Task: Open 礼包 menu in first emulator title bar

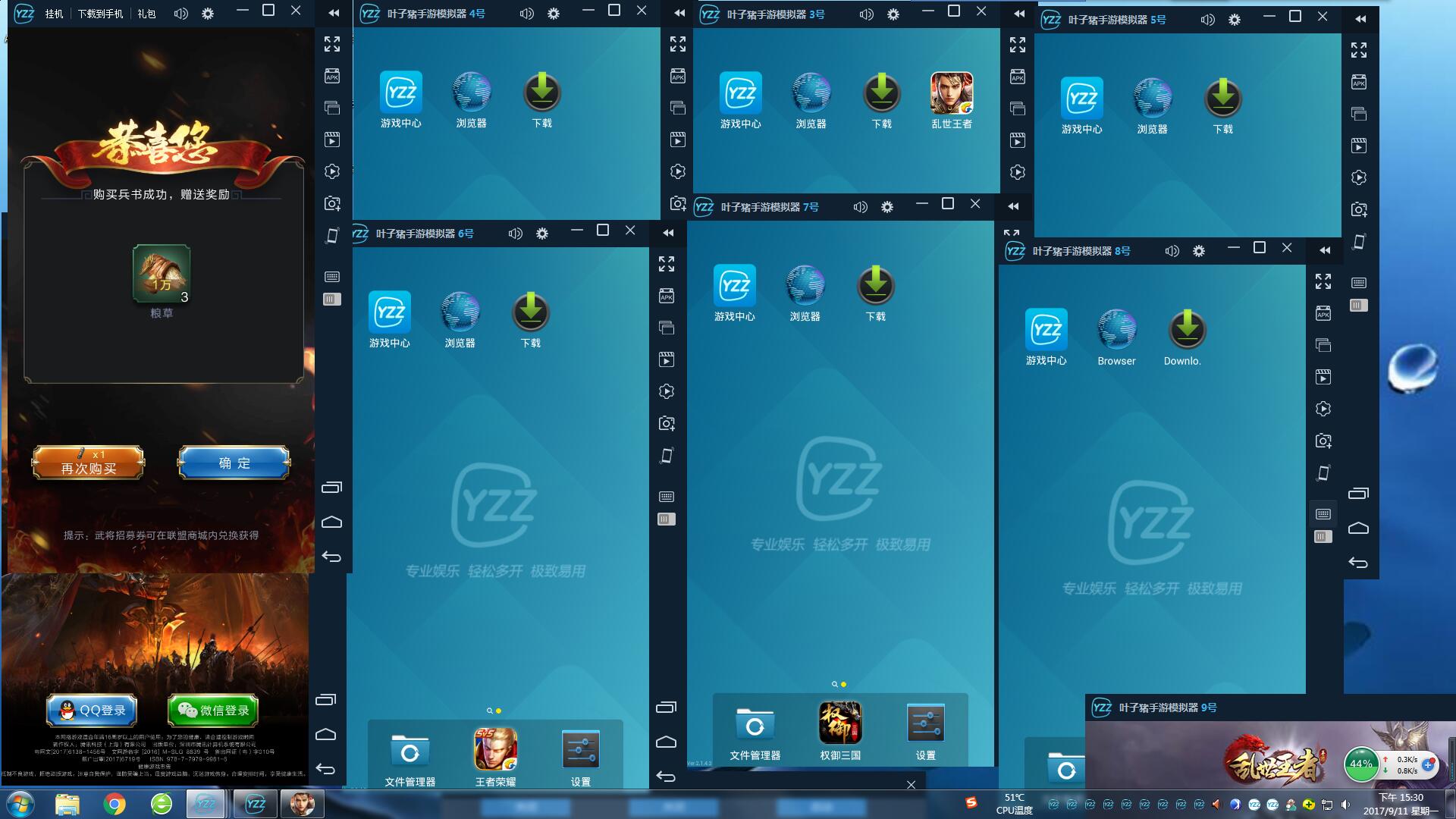Action: point(146,14)
